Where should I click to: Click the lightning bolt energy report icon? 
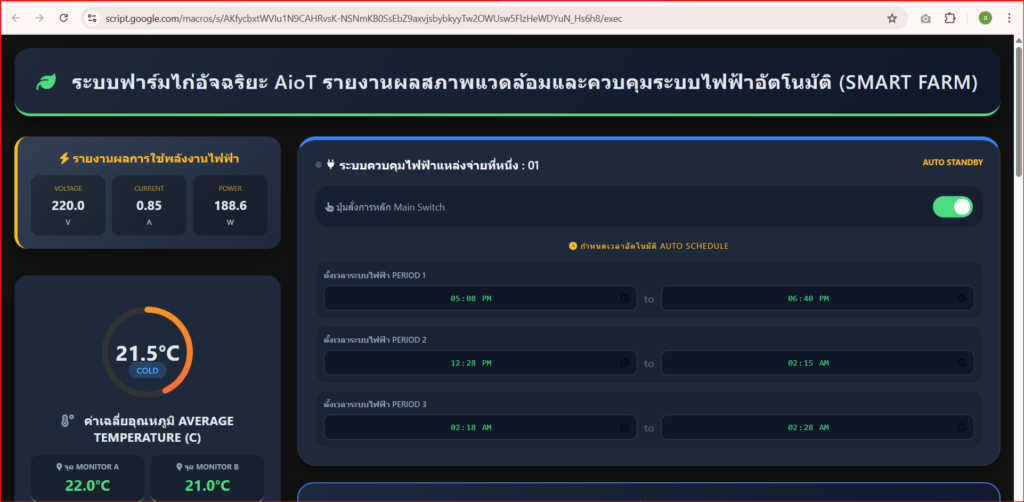tap(64, 158)
